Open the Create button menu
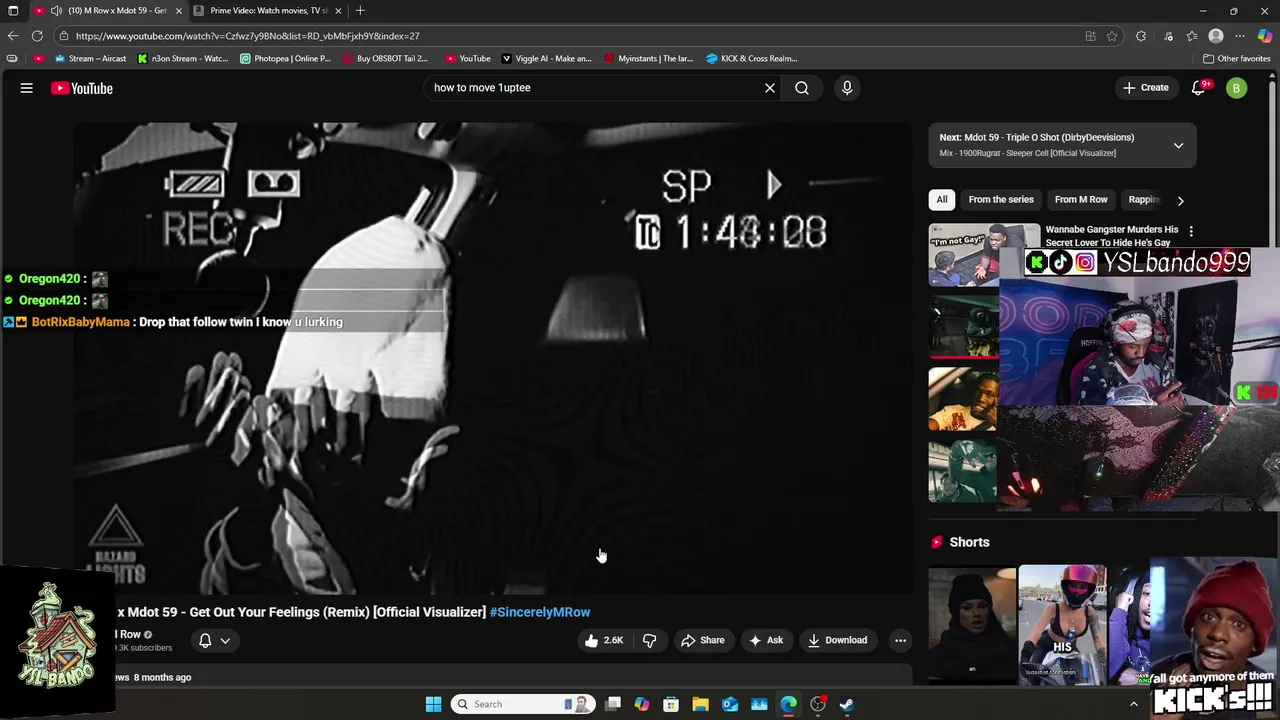The height and width of the screenshot is (720, 1280). coord(1145,88)
